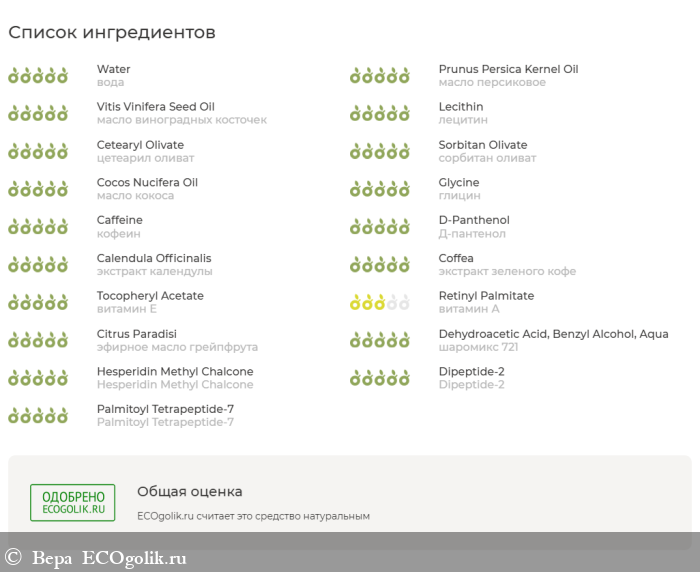Select the Cetearyl Olivate ingredient name

pos(140,145)
